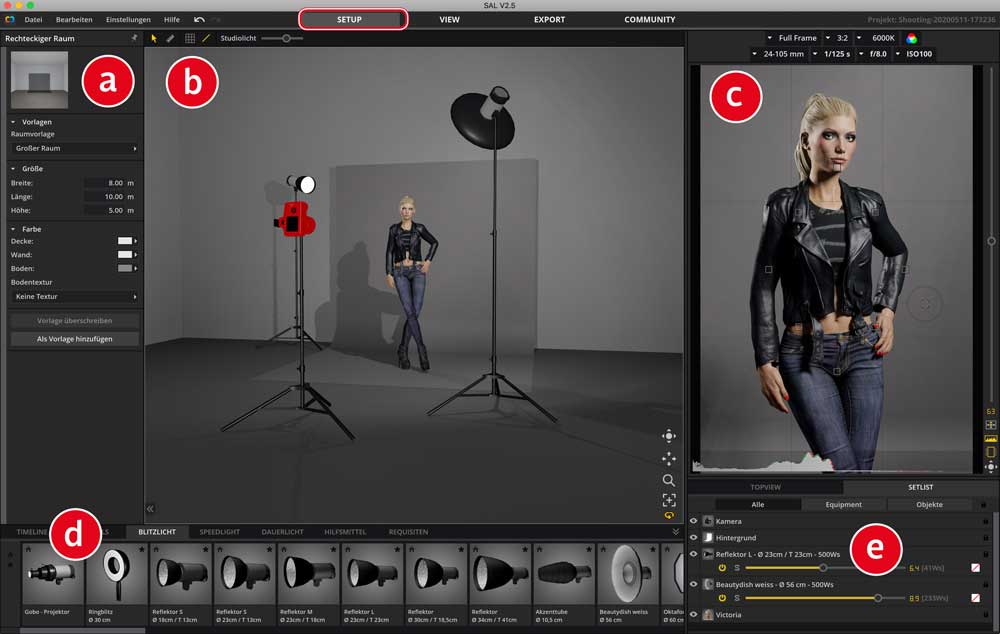
Task: Click the Decke color swatch
Action: tap(125, 241)
